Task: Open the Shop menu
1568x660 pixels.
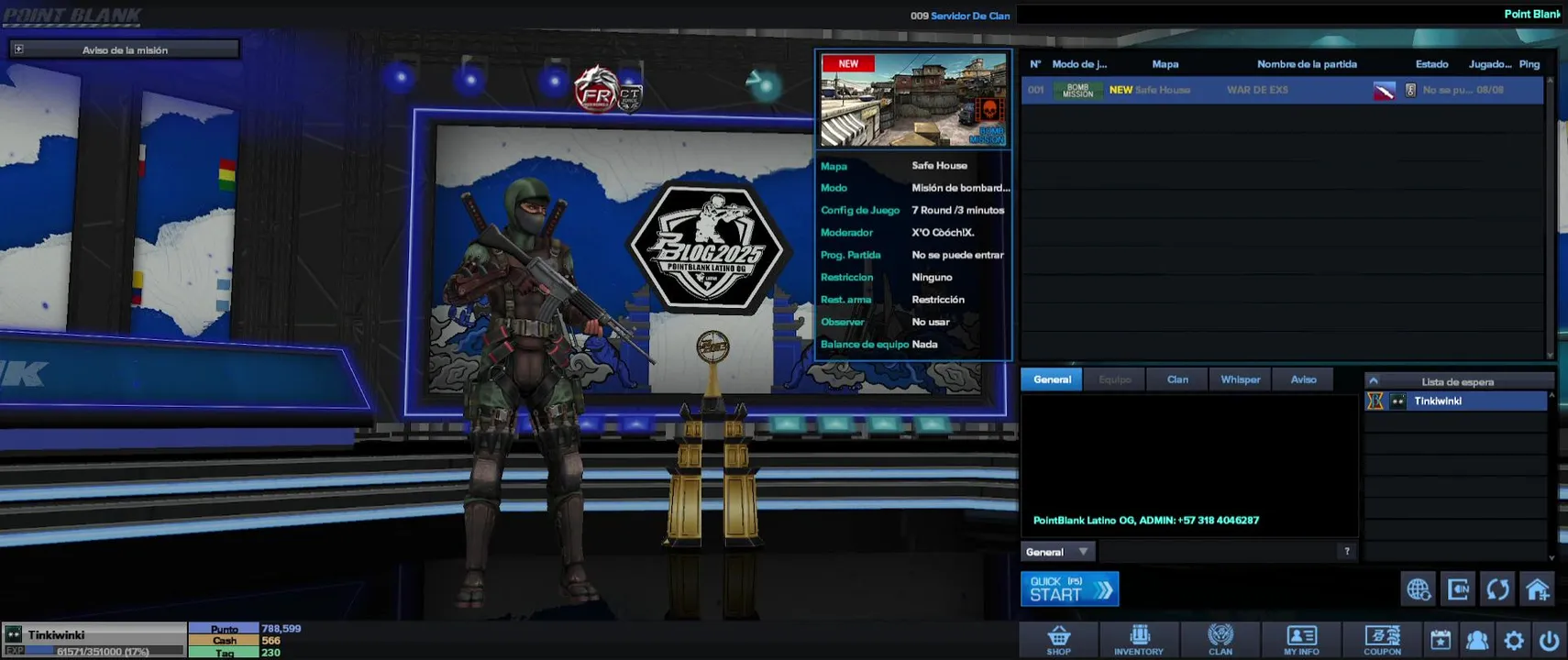Action: click(x=1058, y=640)
